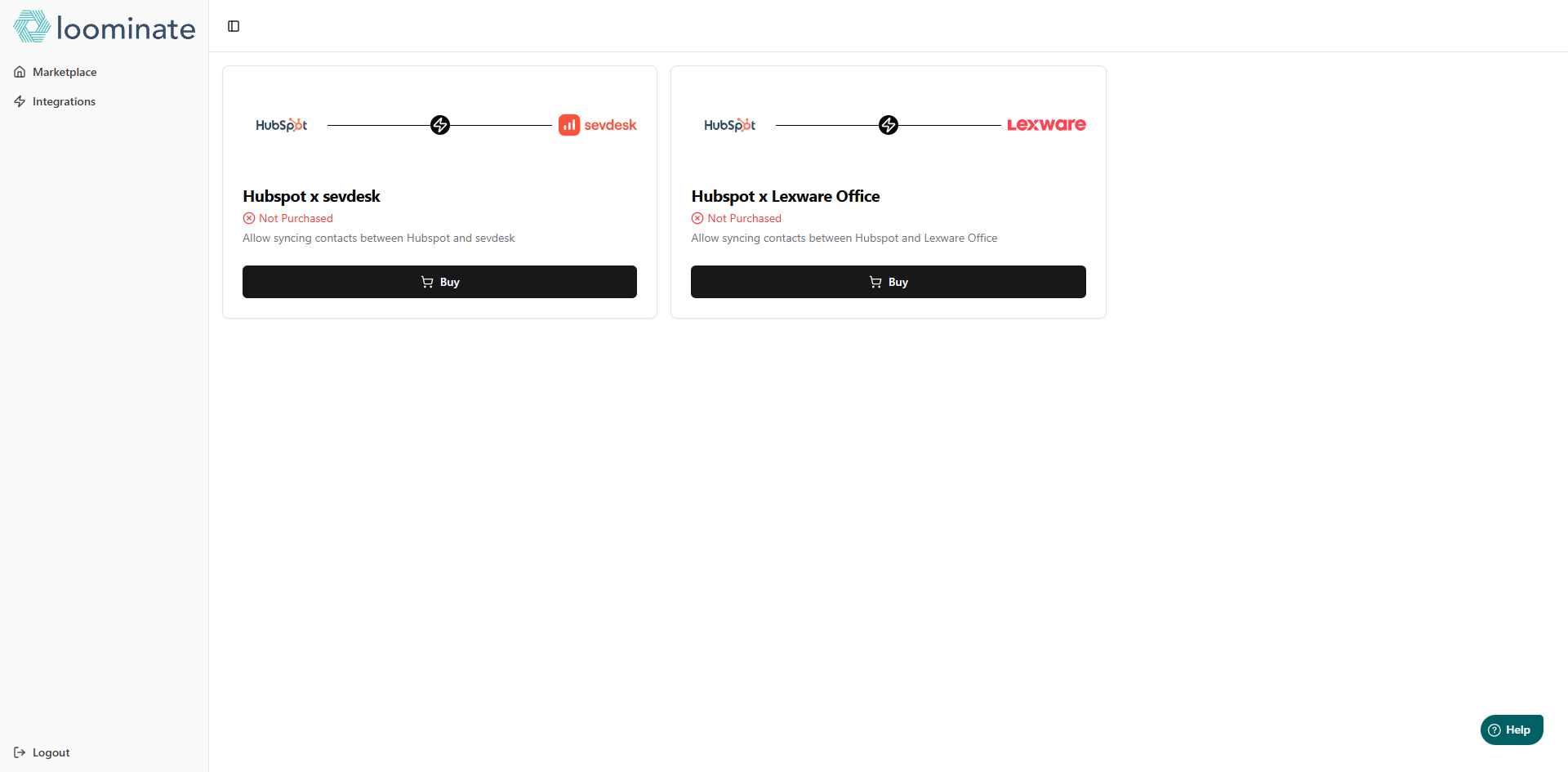Viewport: 1568px width, 772px height.
Task: Click the Lexware Office sync description text
Action: pos(844,238)
